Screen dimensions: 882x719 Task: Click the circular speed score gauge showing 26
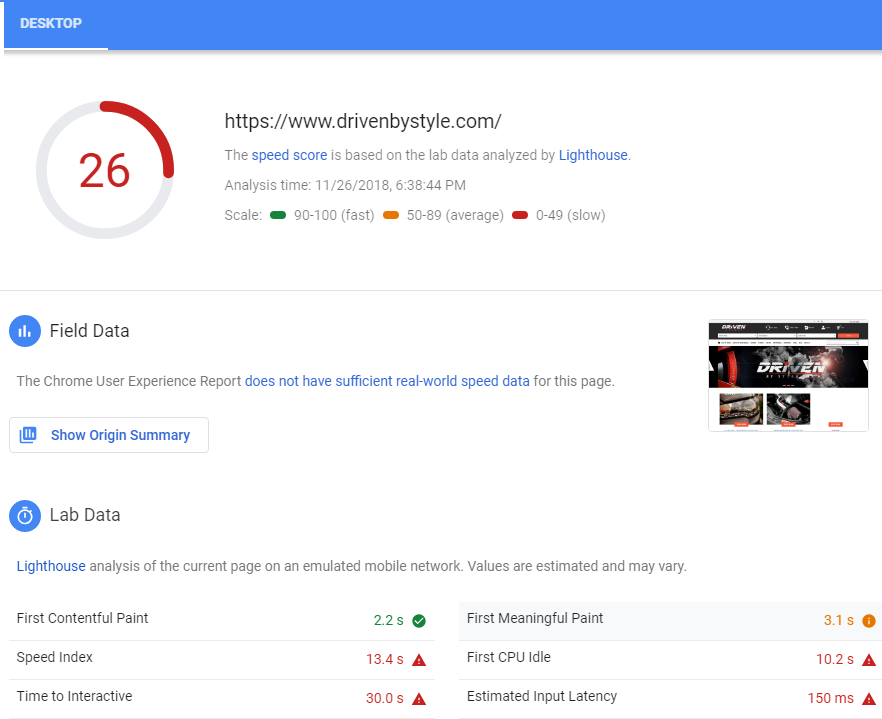coord(105,170)
